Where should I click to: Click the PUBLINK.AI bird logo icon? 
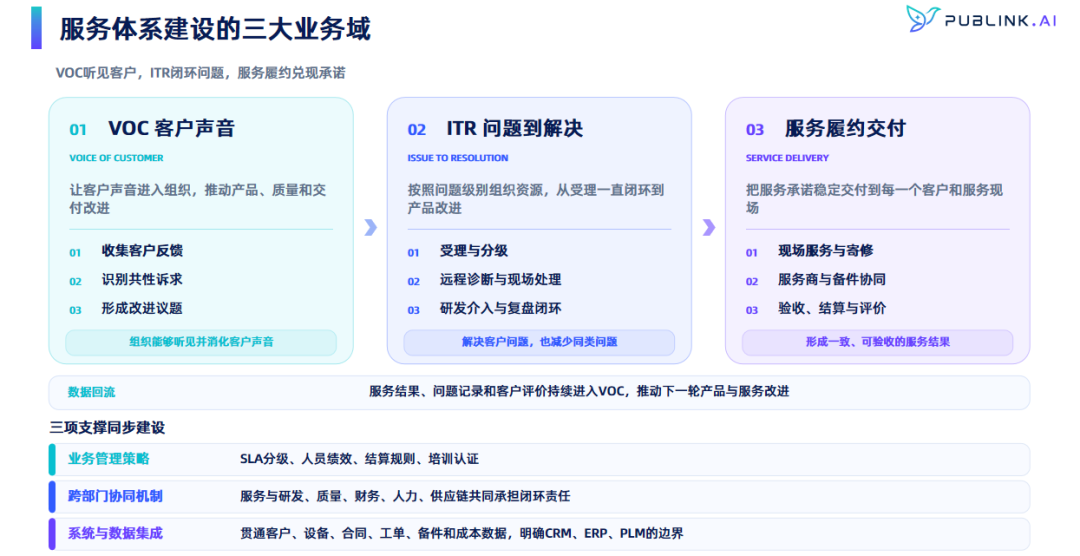click(922, 19)
